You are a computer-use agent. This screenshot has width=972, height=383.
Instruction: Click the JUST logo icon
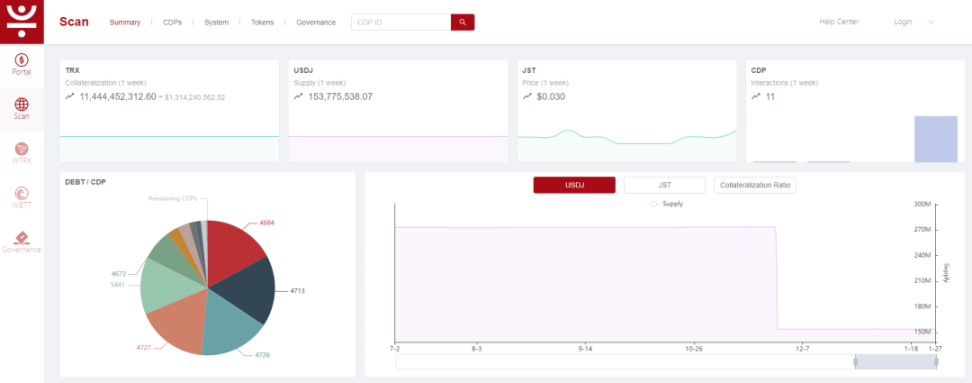(22, 21)
